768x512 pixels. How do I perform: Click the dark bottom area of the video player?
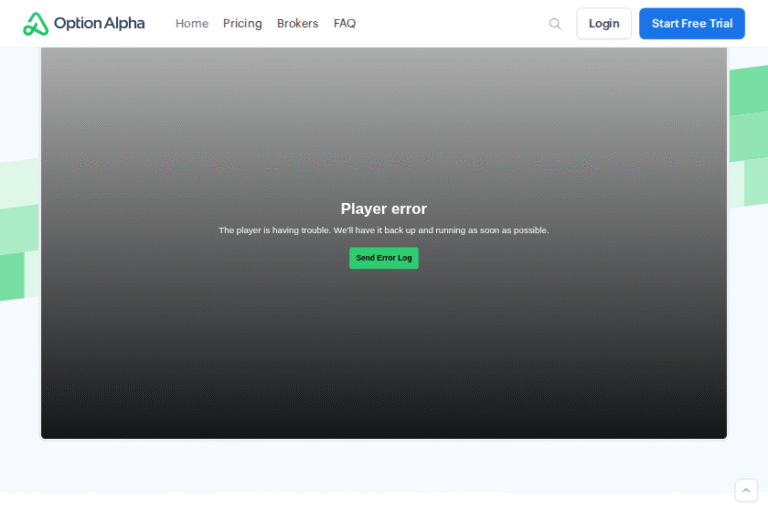coord(383,400)
